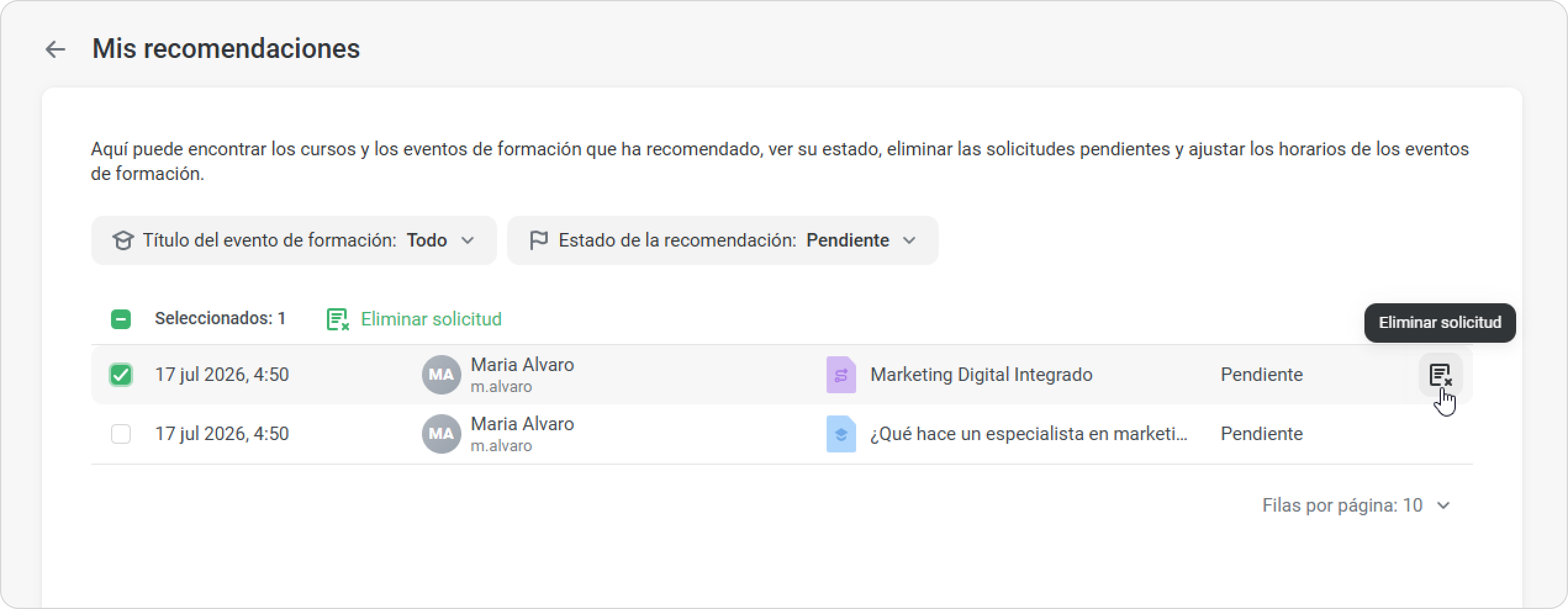Open the Marketing Digital Integrado course title
The image size is (1568, 609).
coord(981,375)
